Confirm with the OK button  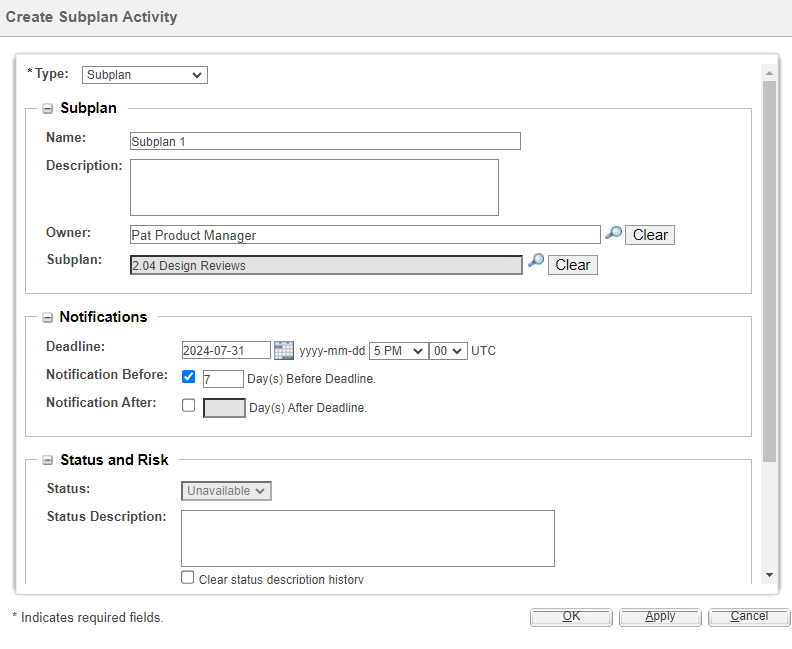571,617
